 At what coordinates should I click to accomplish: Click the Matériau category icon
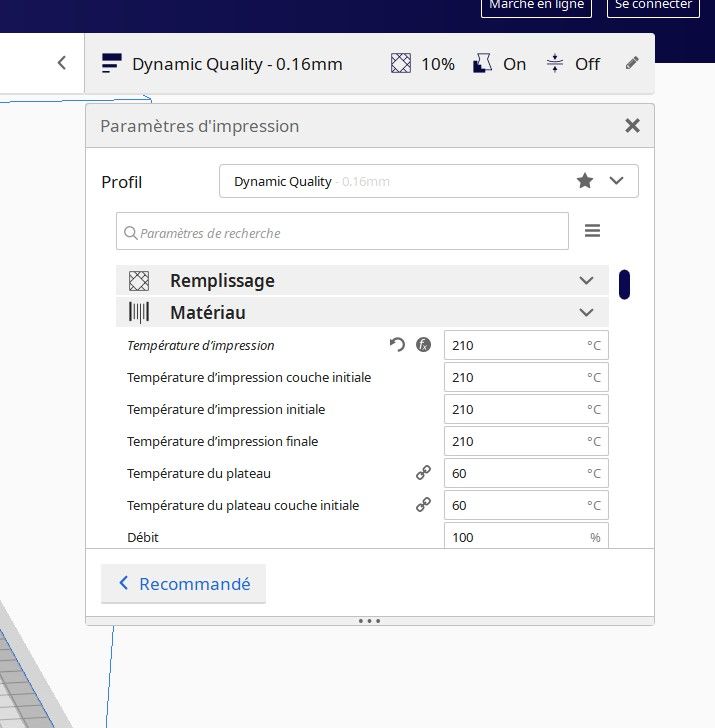[x=139, y=312]
